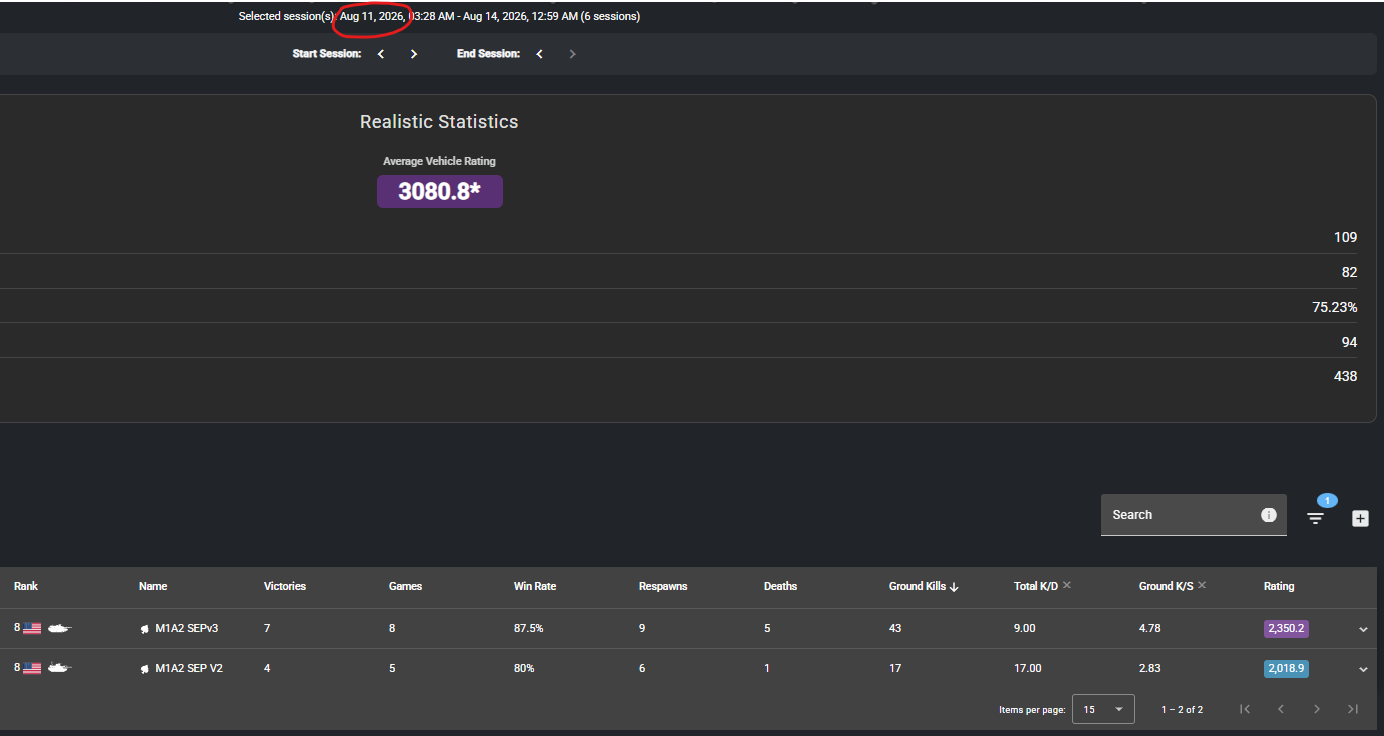Open items per page dropdown
The height and width of the screenshot is (736, 1384).
1103,709
